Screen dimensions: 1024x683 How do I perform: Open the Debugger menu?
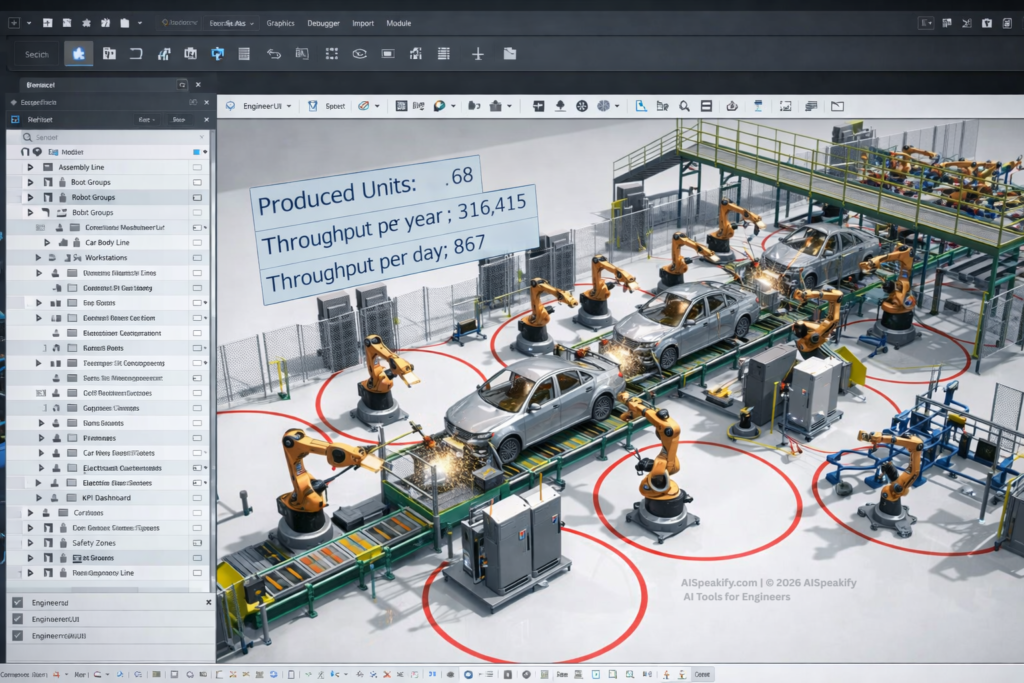click(322, 23)
